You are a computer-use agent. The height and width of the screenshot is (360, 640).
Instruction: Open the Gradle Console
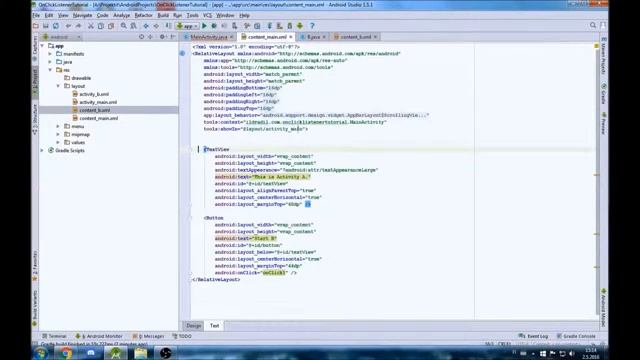point(576,336)
